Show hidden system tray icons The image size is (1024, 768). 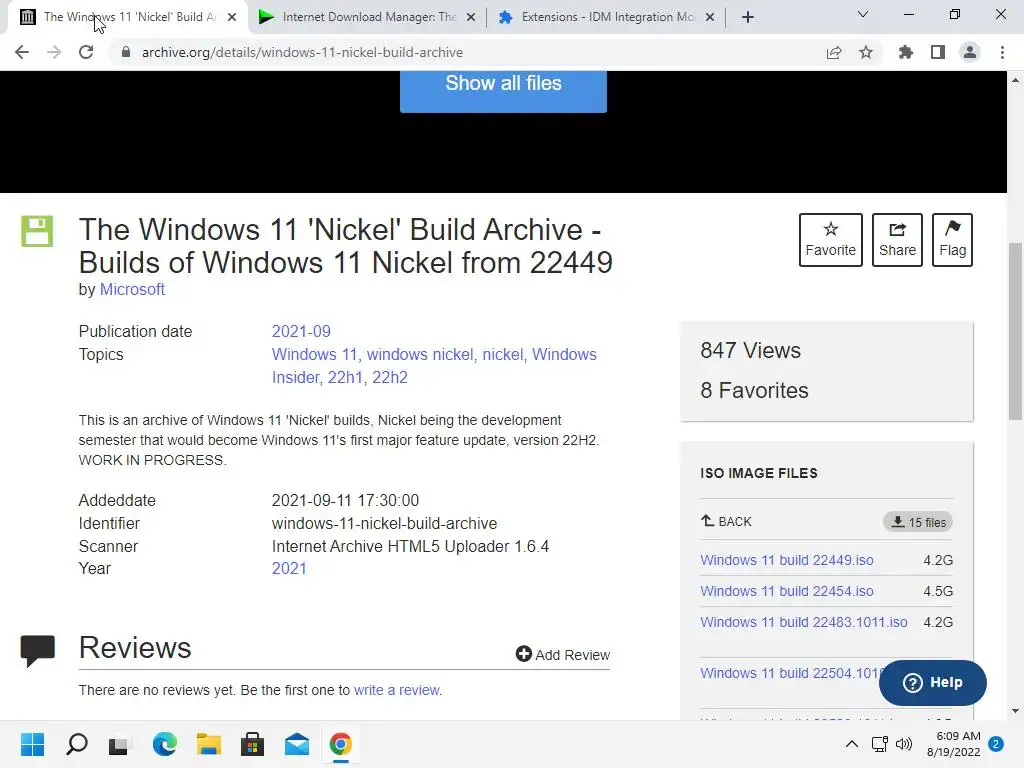pyautogui.click(x=852, y=744)
